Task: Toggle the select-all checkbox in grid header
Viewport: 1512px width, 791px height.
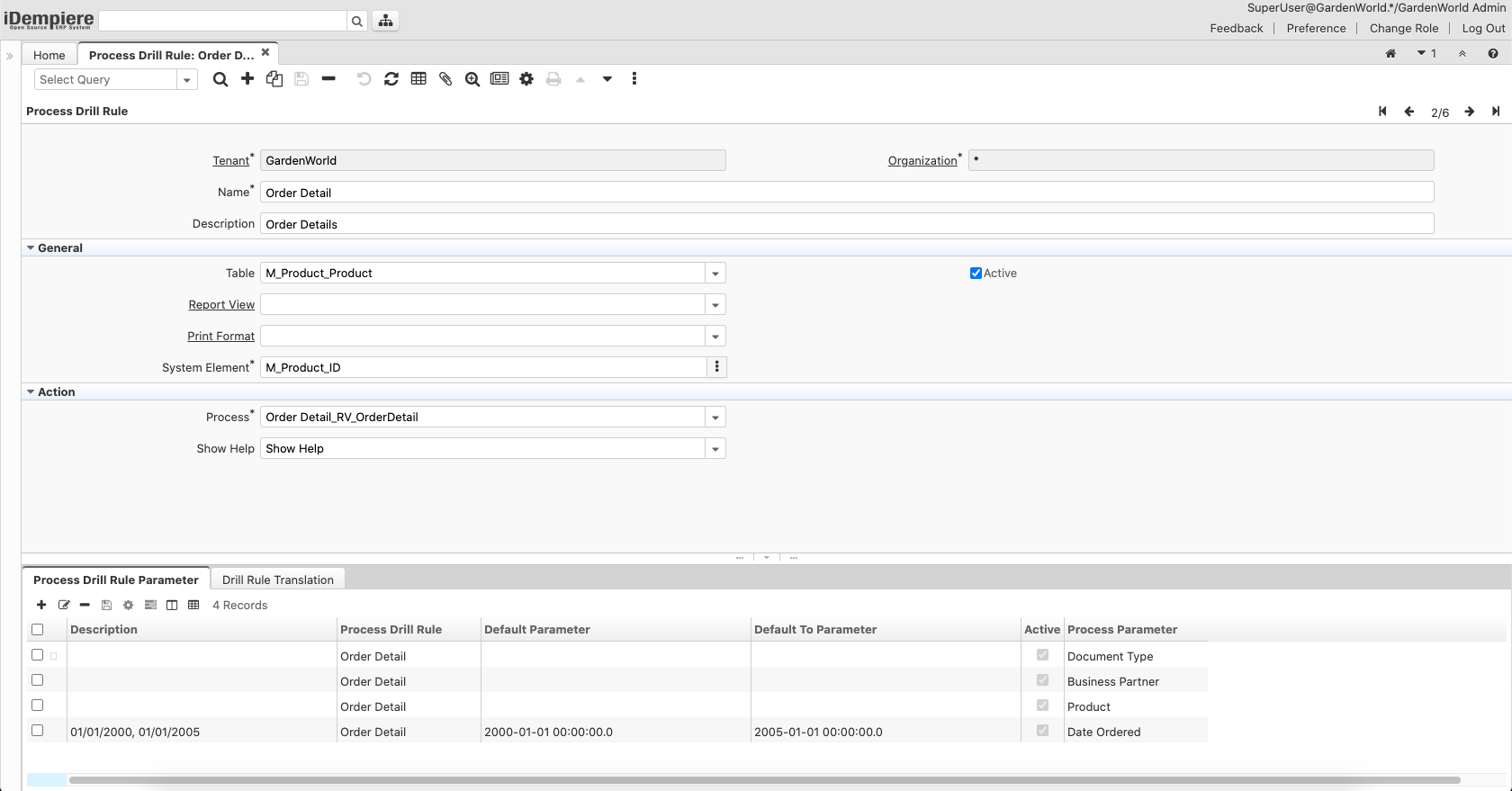Action: click(38, 630)
